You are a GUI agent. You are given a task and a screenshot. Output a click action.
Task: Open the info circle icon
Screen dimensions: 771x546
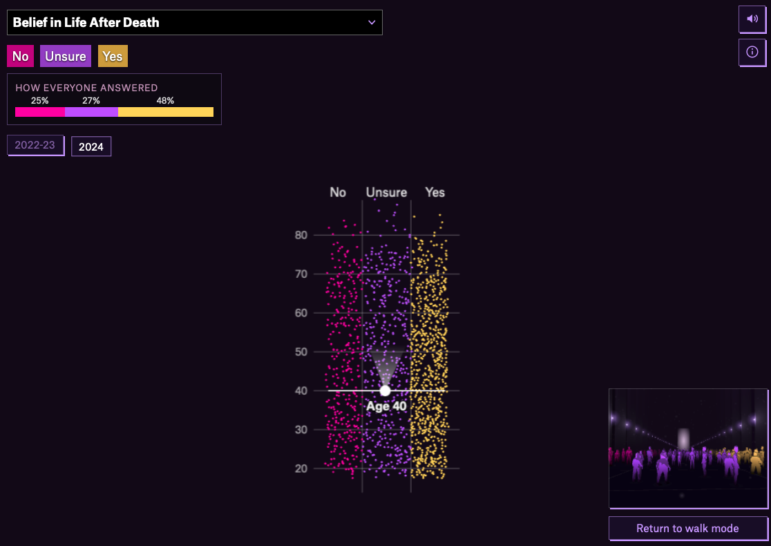pos(752,52)
